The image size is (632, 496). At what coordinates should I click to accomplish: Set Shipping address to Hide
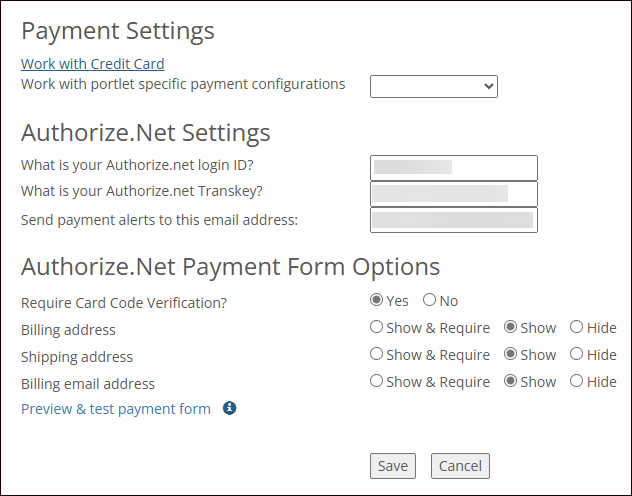(x=577, y=354)
